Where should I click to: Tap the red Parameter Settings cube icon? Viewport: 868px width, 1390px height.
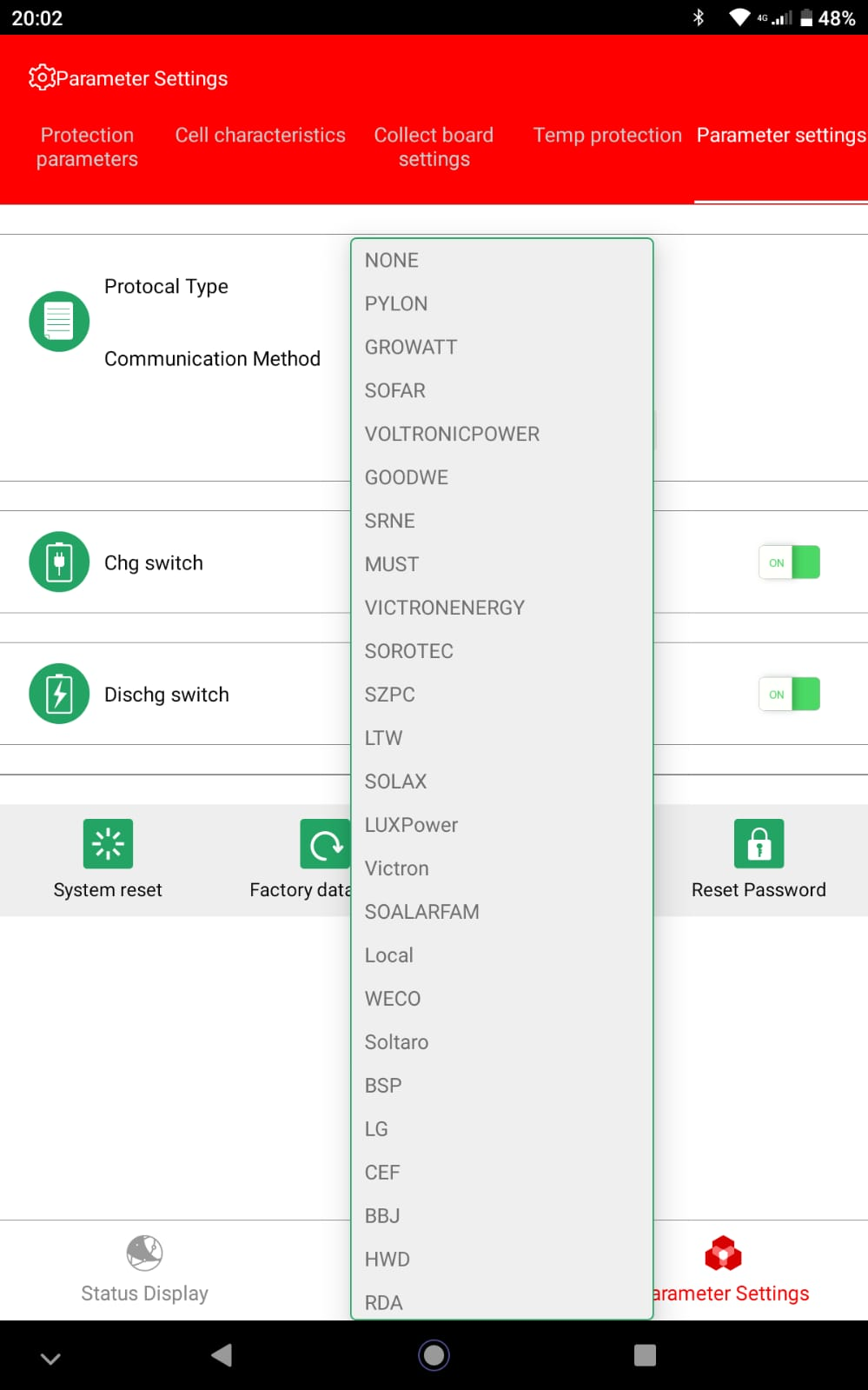[723, 1254]
